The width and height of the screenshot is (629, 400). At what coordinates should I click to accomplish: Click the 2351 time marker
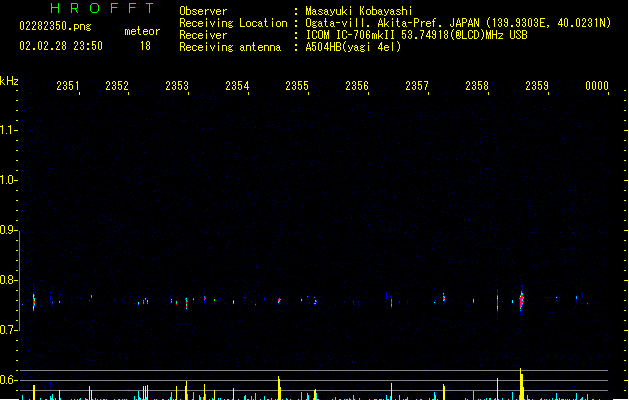68,86
